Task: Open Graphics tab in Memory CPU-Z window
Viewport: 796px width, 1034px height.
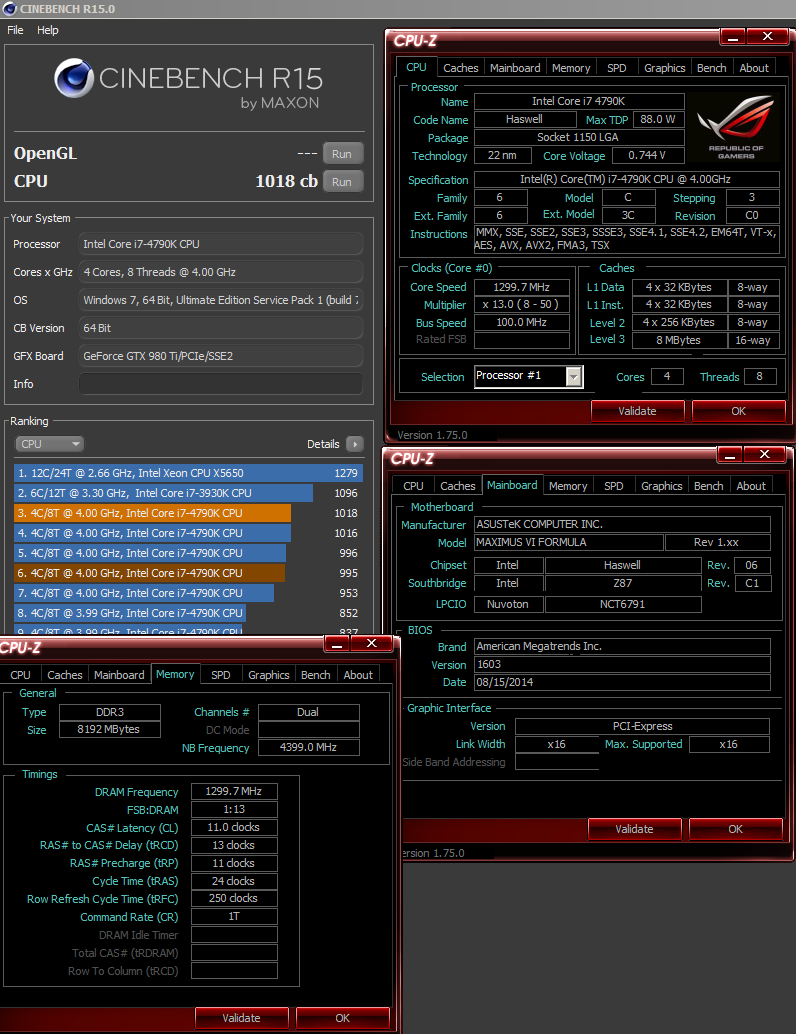Action: [x=269, y=675]
